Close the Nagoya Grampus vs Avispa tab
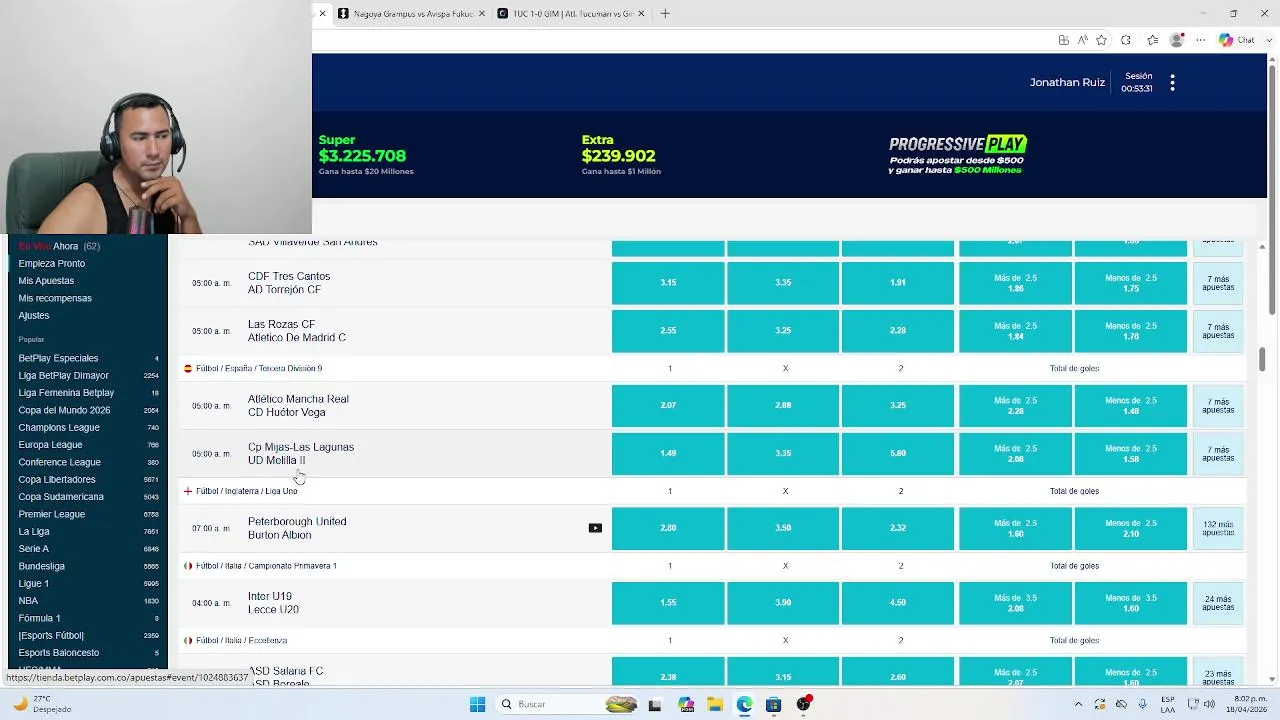The height and width of the screenshot is (720, 1280). tap(482, 13)
